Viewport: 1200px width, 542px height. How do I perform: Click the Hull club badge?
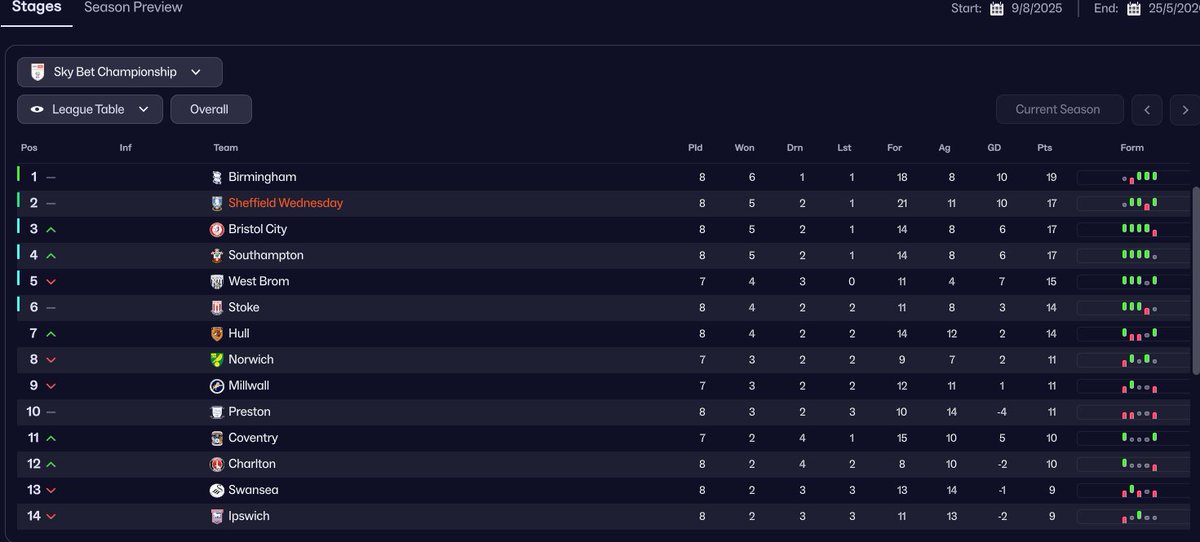click(217, 333)
